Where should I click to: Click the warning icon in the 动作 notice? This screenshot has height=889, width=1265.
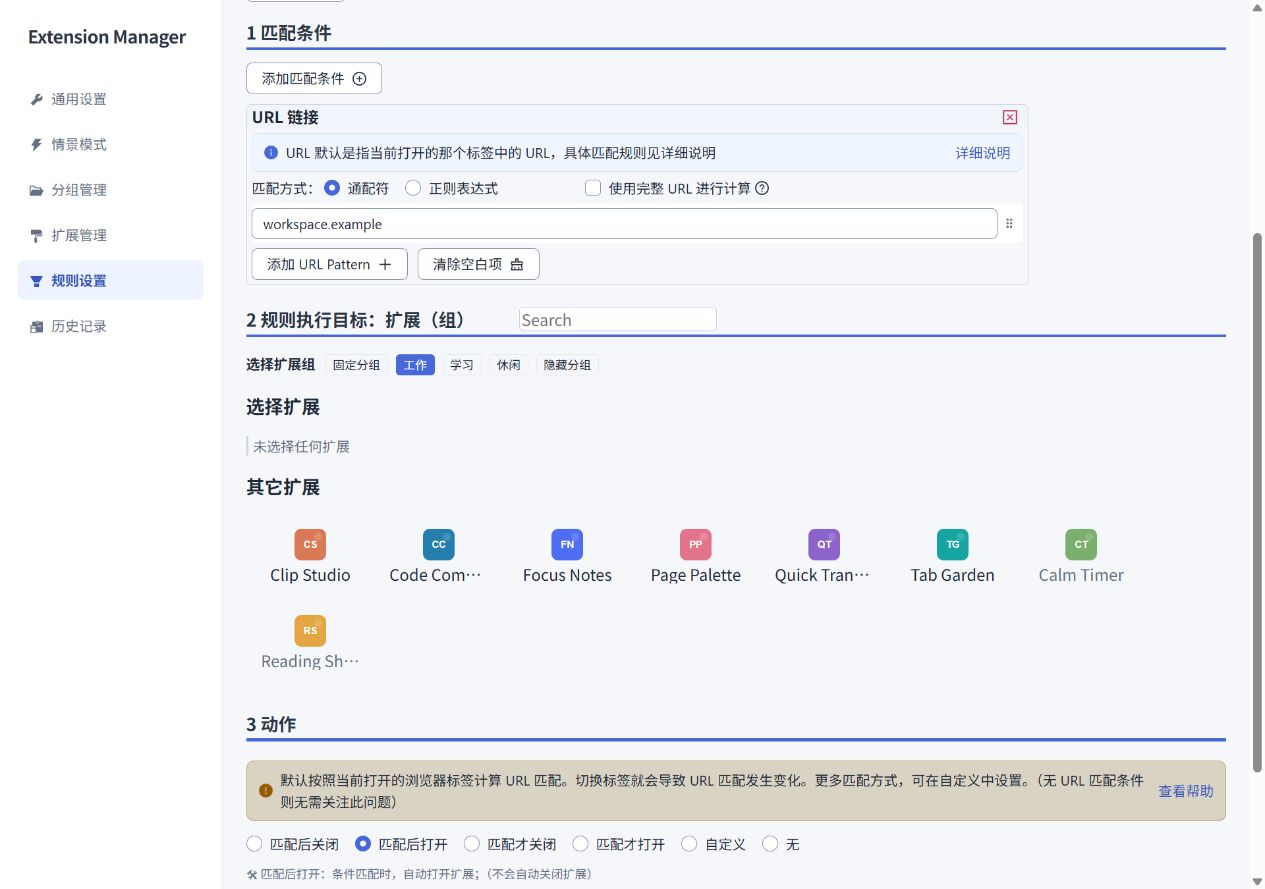(x=265, y=791)
